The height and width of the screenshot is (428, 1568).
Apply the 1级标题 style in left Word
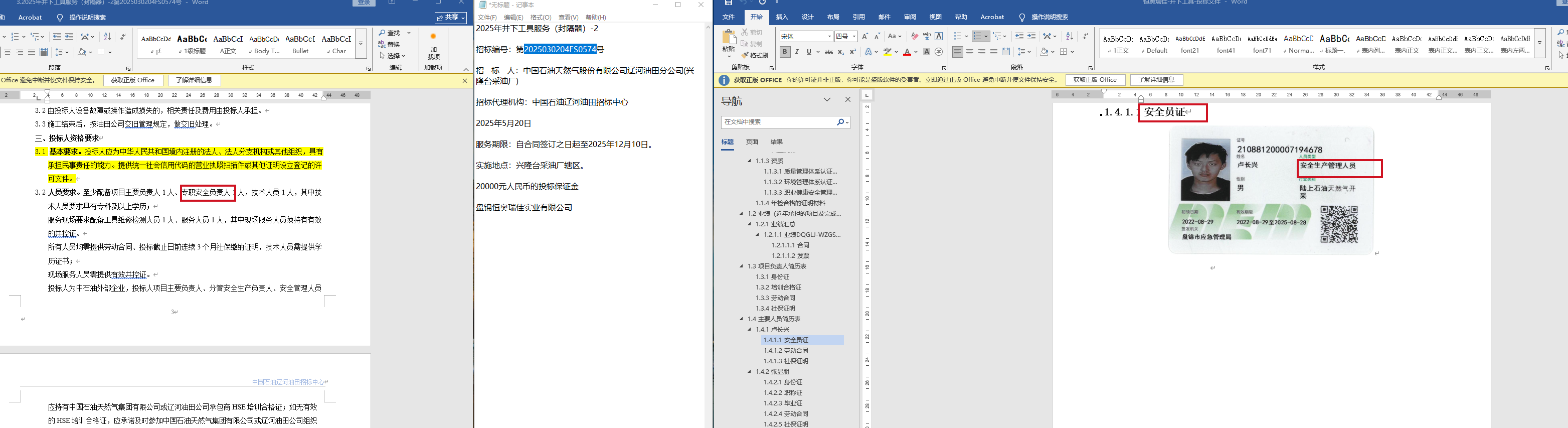coord(192,44)
